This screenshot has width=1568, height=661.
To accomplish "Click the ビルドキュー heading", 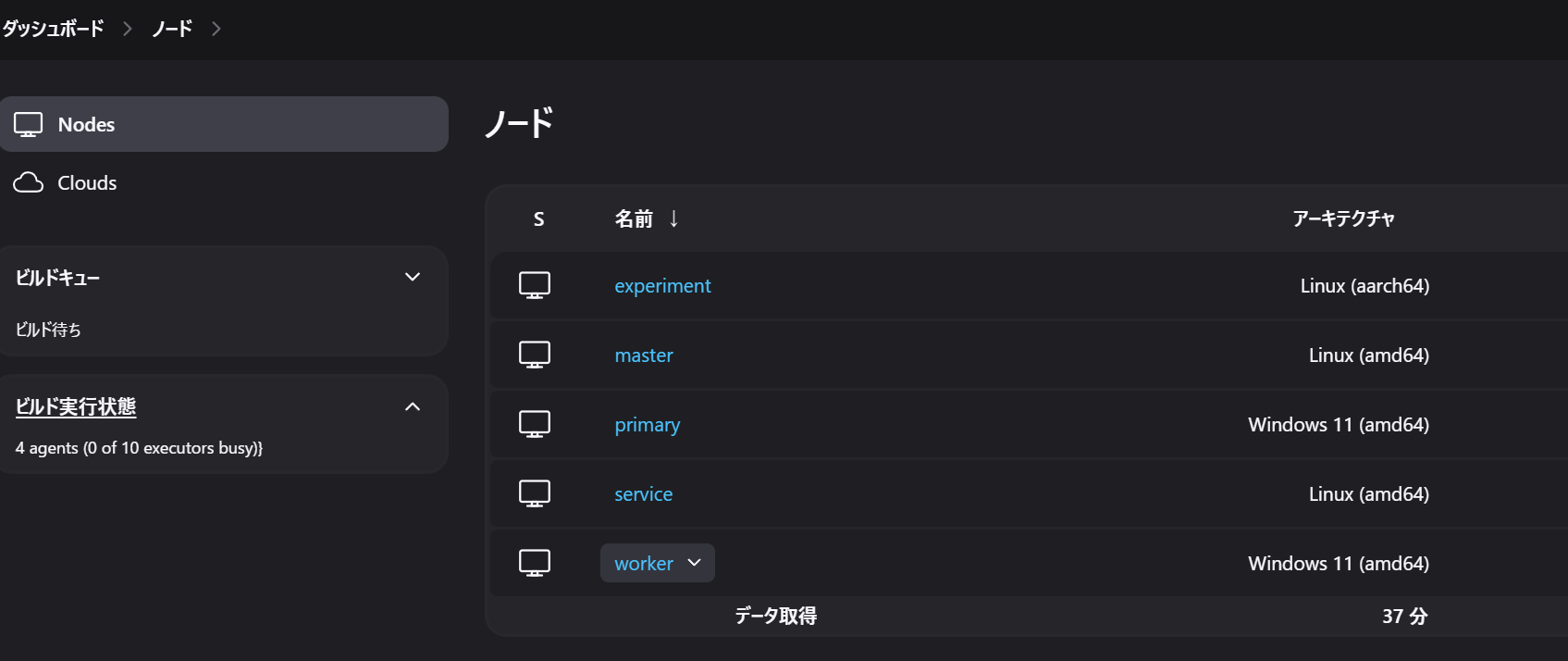I will [57, 277].
